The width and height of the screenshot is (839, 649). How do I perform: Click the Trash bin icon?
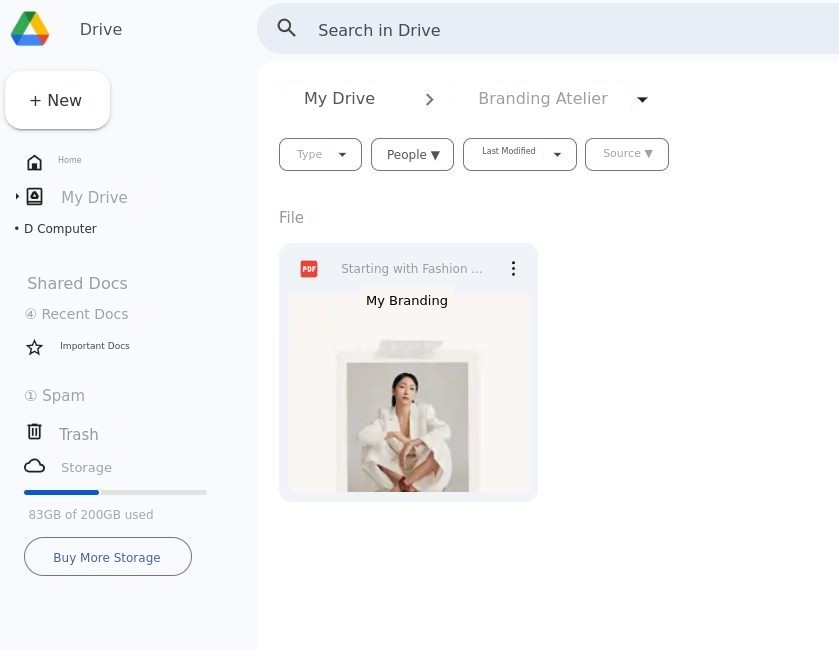pos(34,432)
